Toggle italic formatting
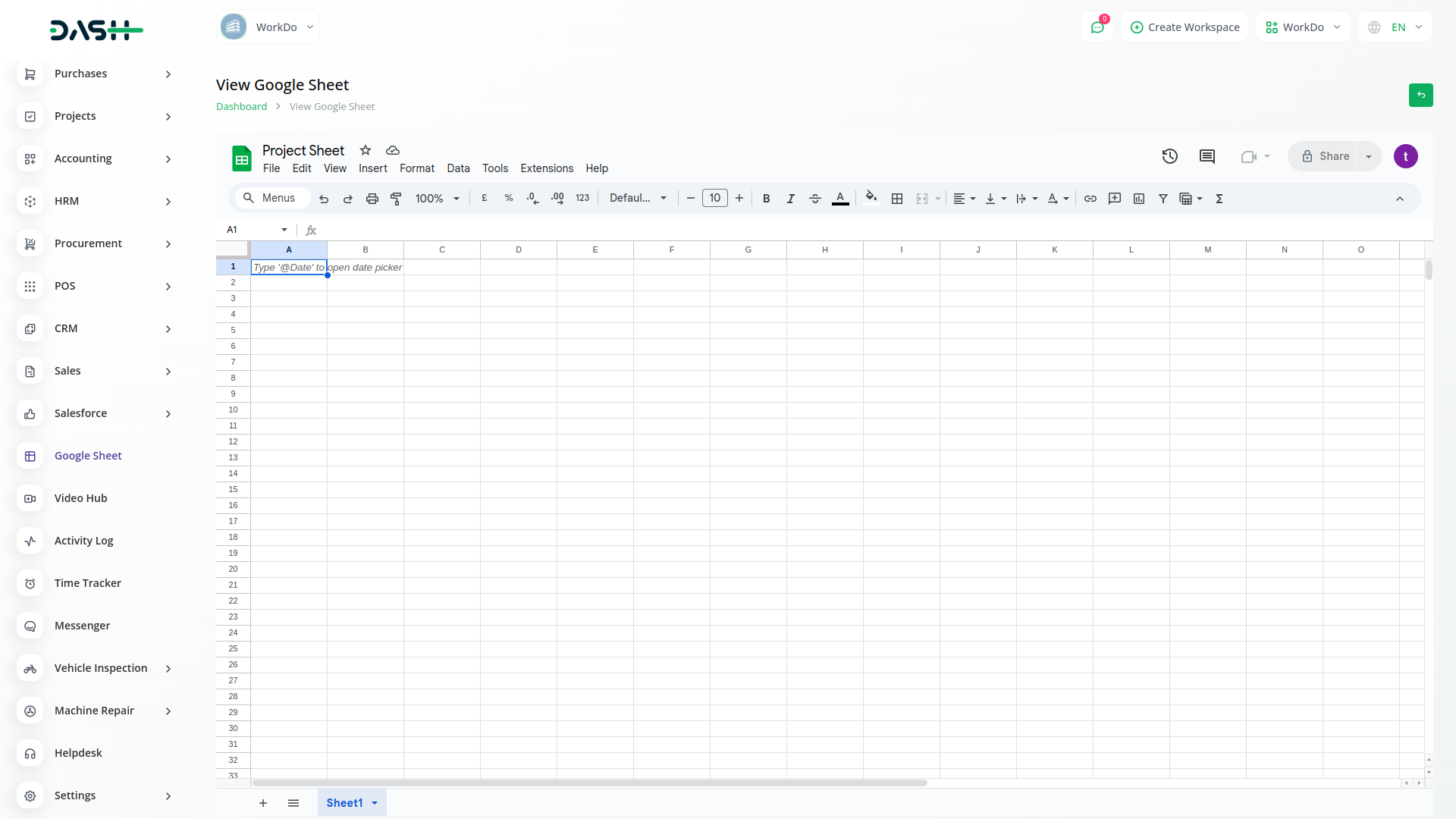The image size is (1456, 819). coord(790,199)
